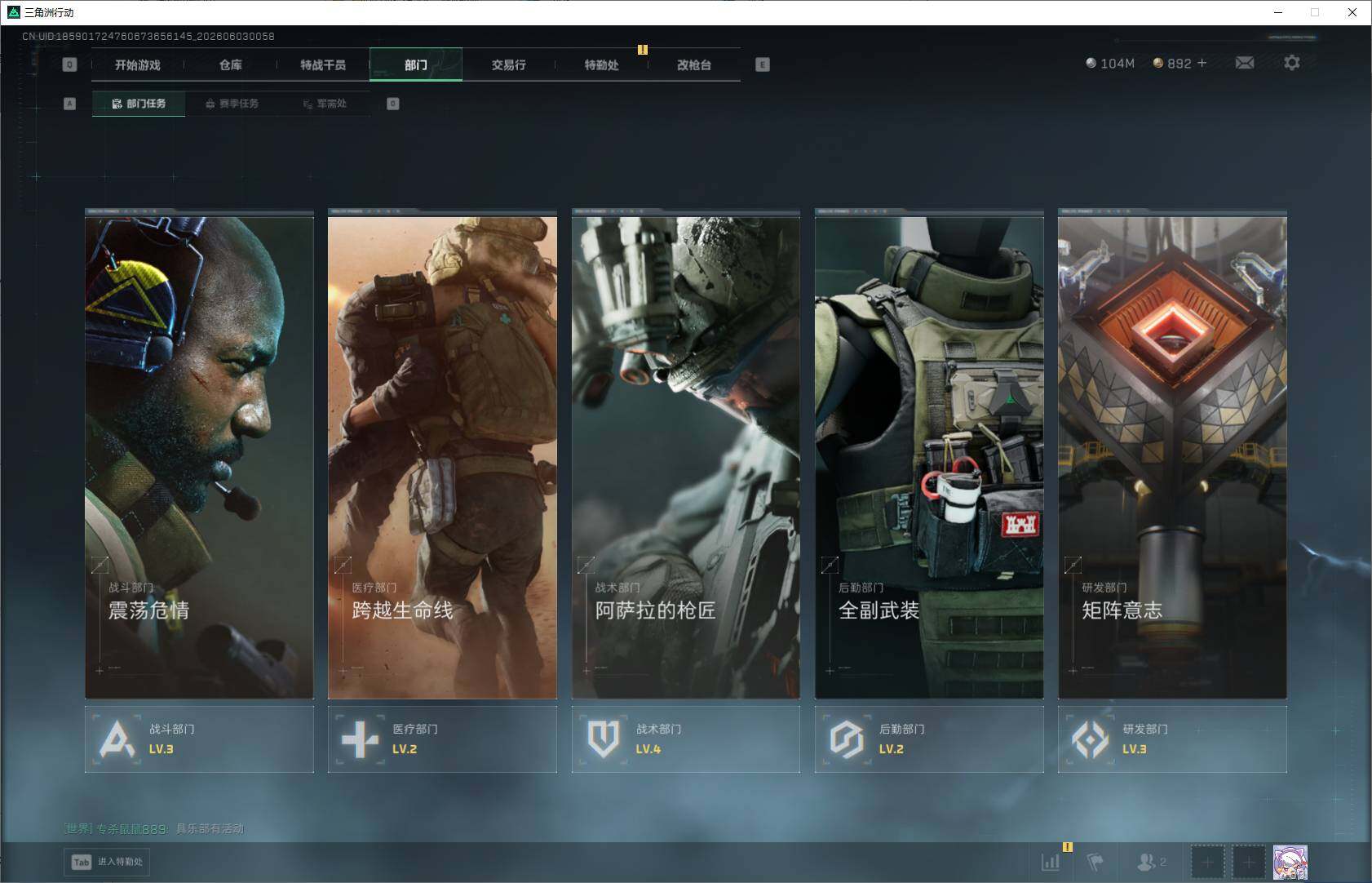Click the first empty squad slot plus
The image size is (1372, 883).
click(1207, 862)
